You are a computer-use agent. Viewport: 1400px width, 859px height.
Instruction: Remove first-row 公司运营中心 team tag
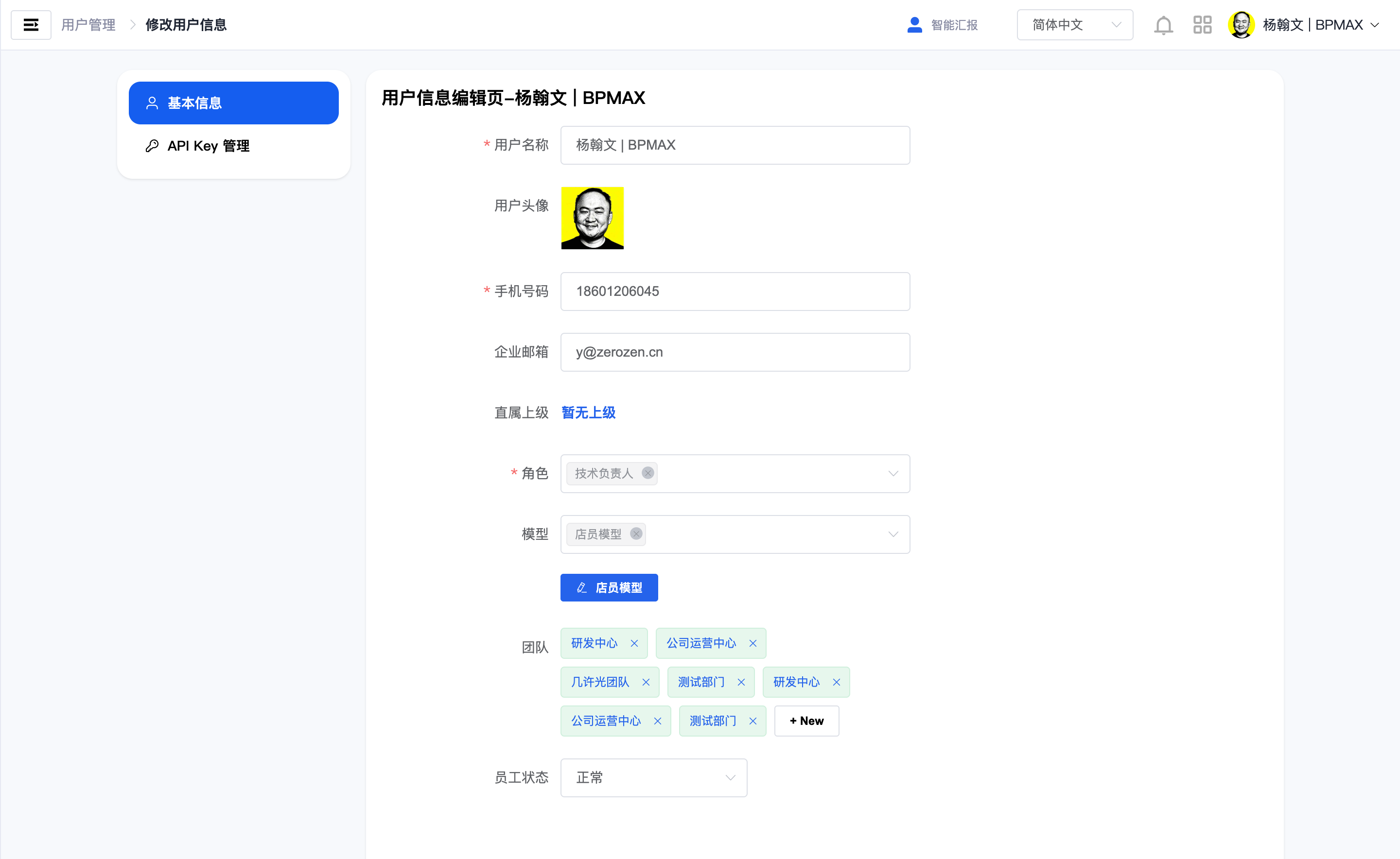click(752, 643)
